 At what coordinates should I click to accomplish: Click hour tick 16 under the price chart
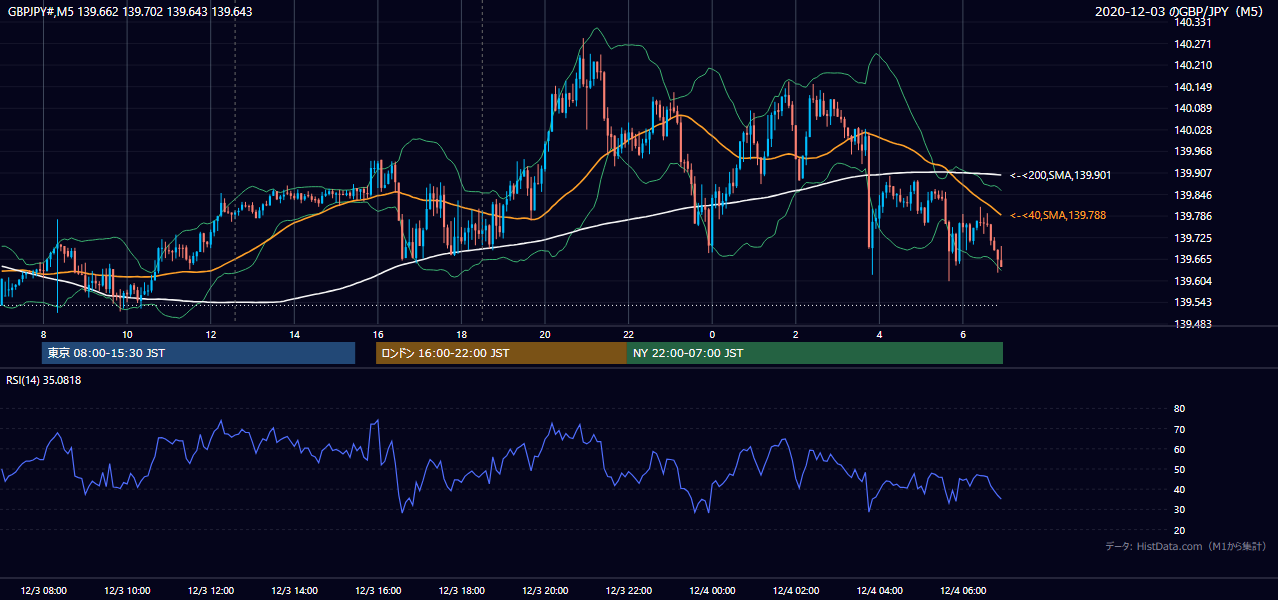(x=378, y=334)
